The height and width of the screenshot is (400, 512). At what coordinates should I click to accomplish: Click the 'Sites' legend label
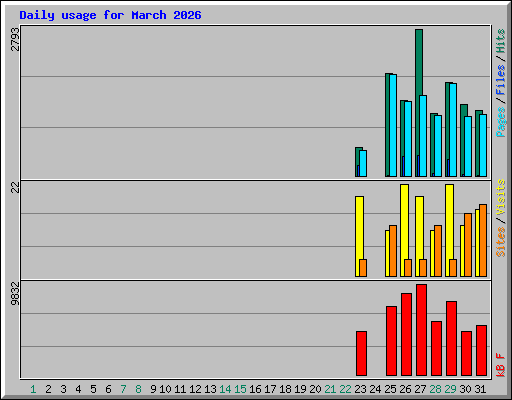501,242
